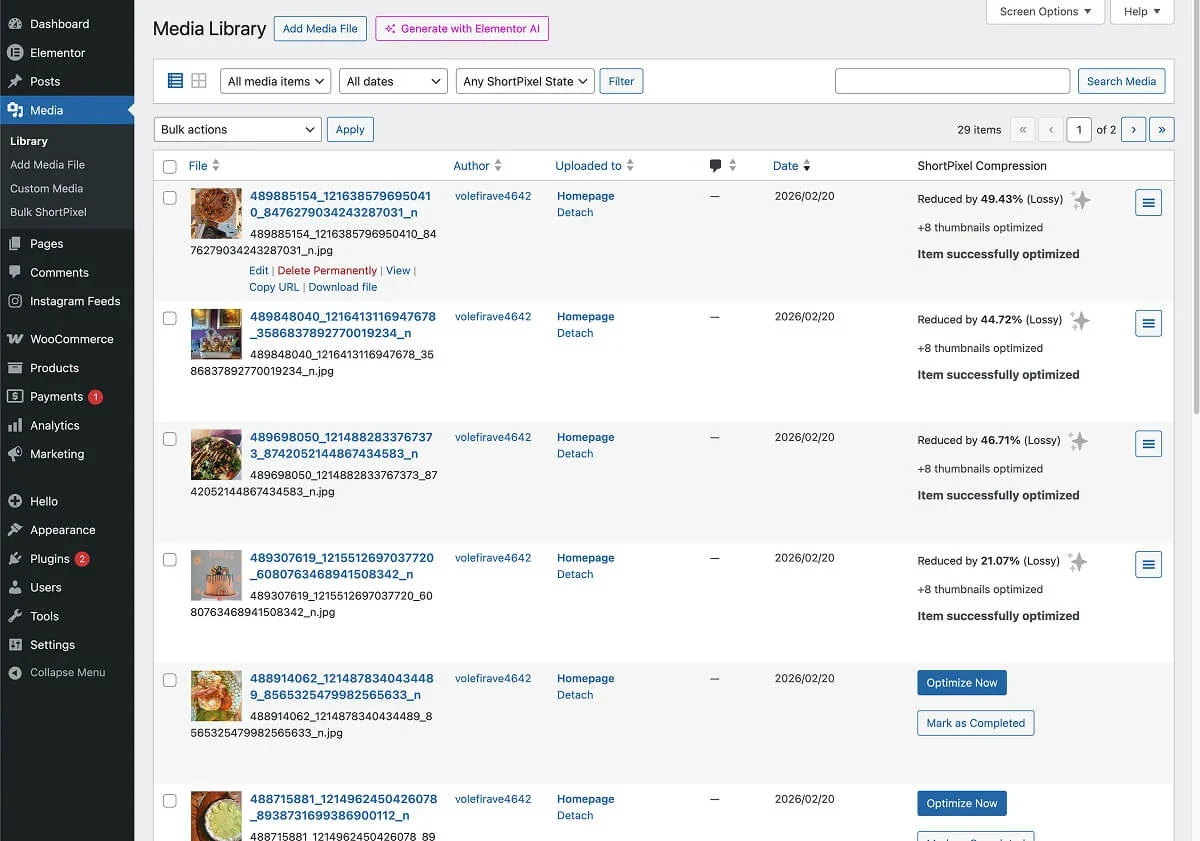Expand the Bulk actions dropdown
Viewport: 1200px width, 841px height.
pyautogui.click(x=237, y=129)
